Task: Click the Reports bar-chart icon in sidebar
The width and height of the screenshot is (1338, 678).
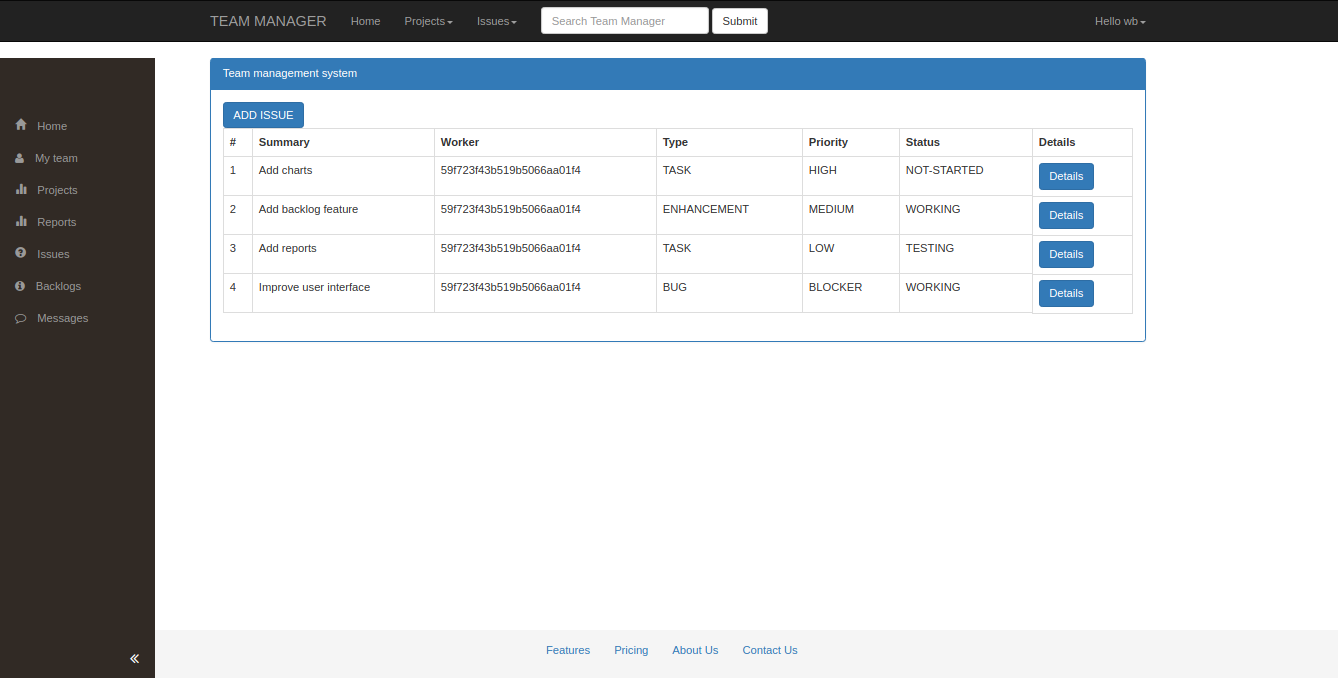Action: tap(21, 221)
